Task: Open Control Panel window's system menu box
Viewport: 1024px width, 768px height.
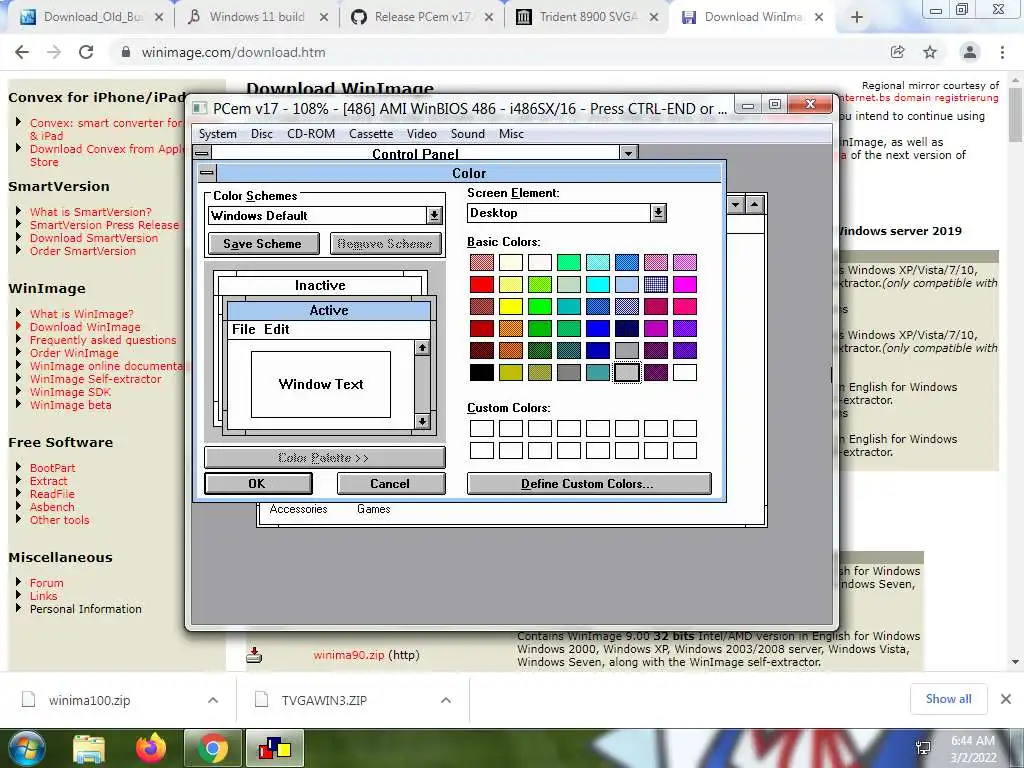Action: [x=202, y=153]
